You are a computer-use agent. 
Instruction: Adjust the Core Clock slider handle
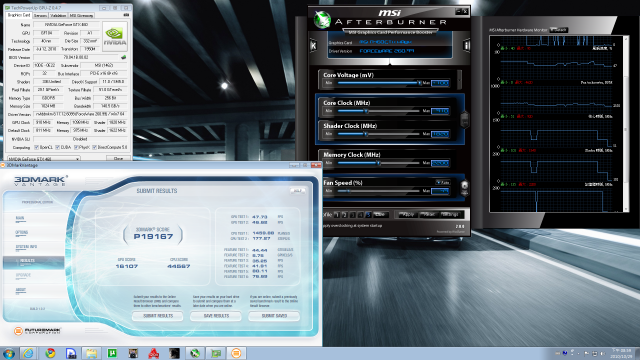pos(366,111)
